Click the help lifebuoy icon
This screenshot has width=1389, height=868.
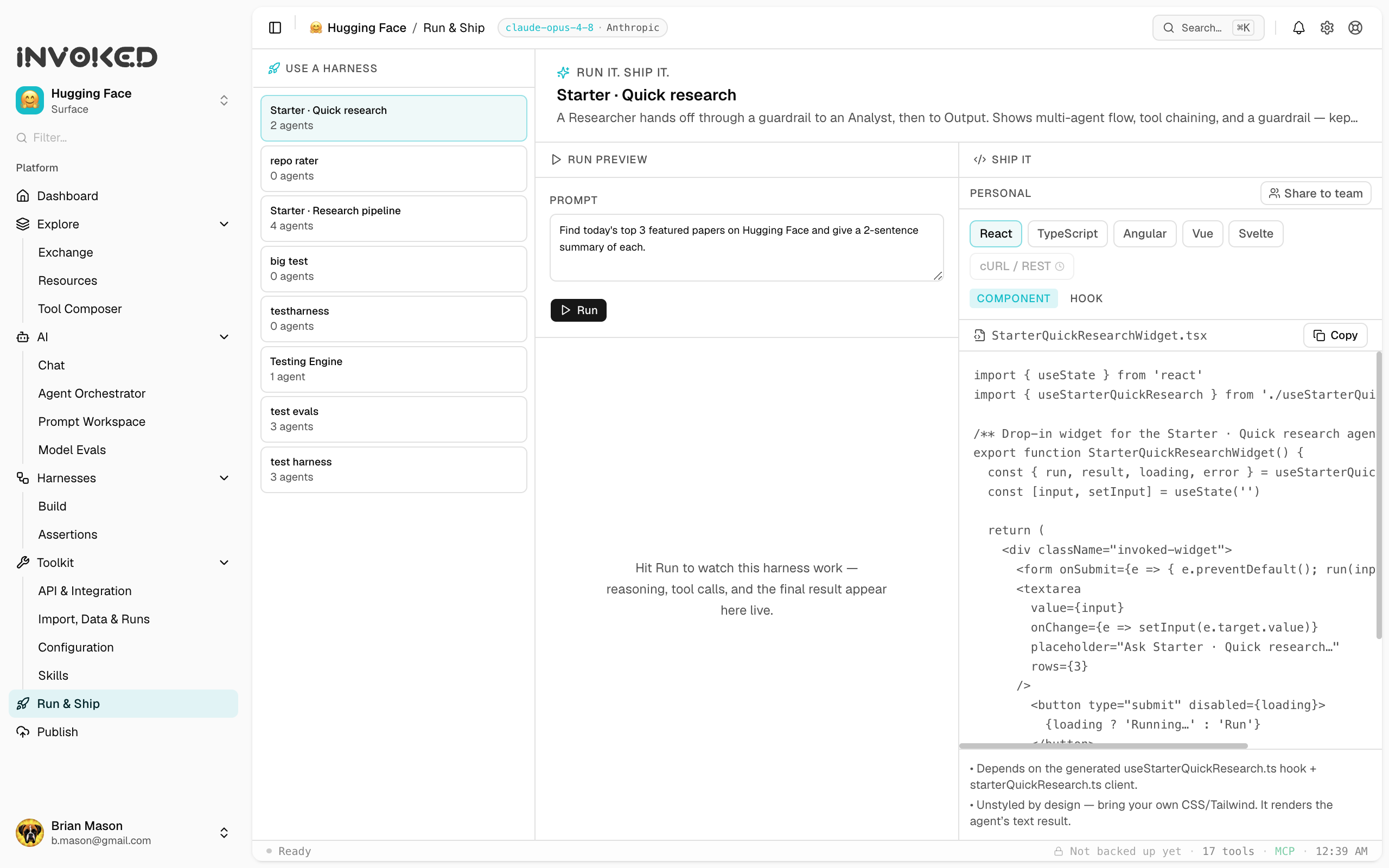pos(1355,28)
